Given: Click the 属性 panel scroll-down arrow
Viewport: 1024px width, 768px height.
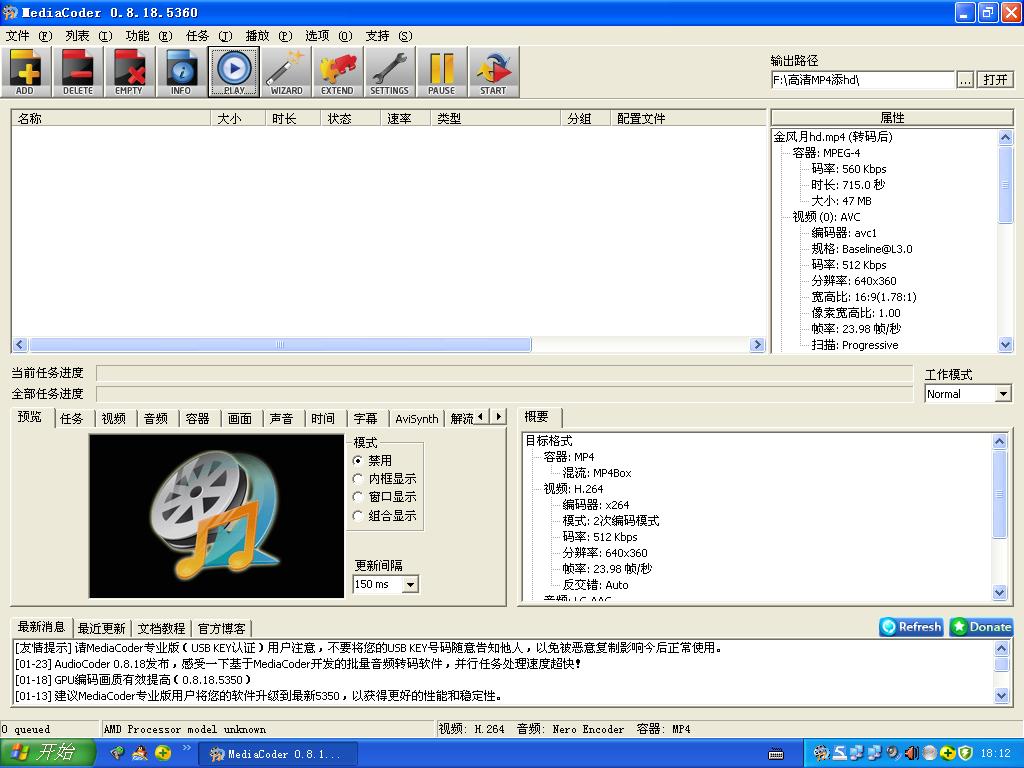Looking at the screenshot, I should click(1006, 345).
